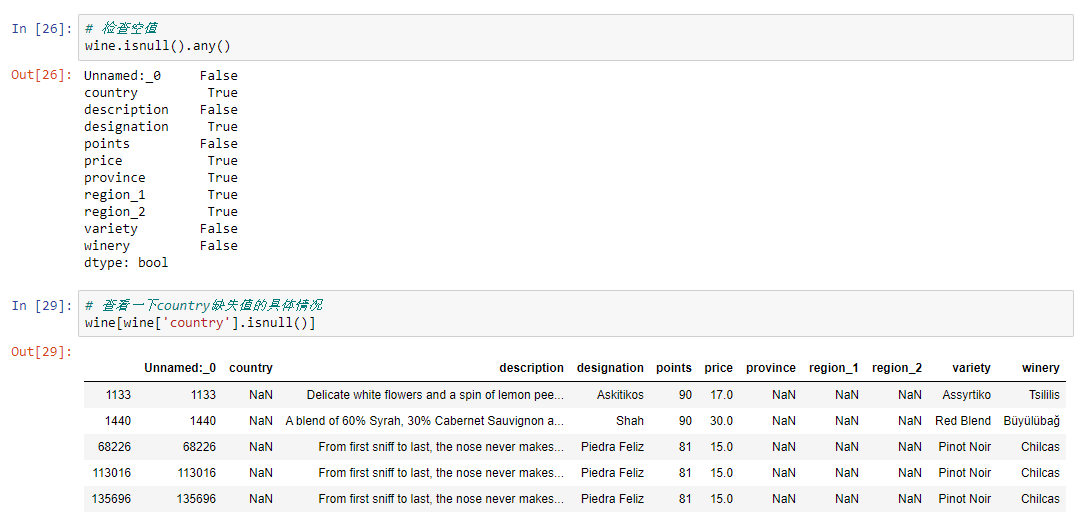Click 'Unnamed:_0 False' output line
Screen dimensions: 1082x521
coord(161,75)
